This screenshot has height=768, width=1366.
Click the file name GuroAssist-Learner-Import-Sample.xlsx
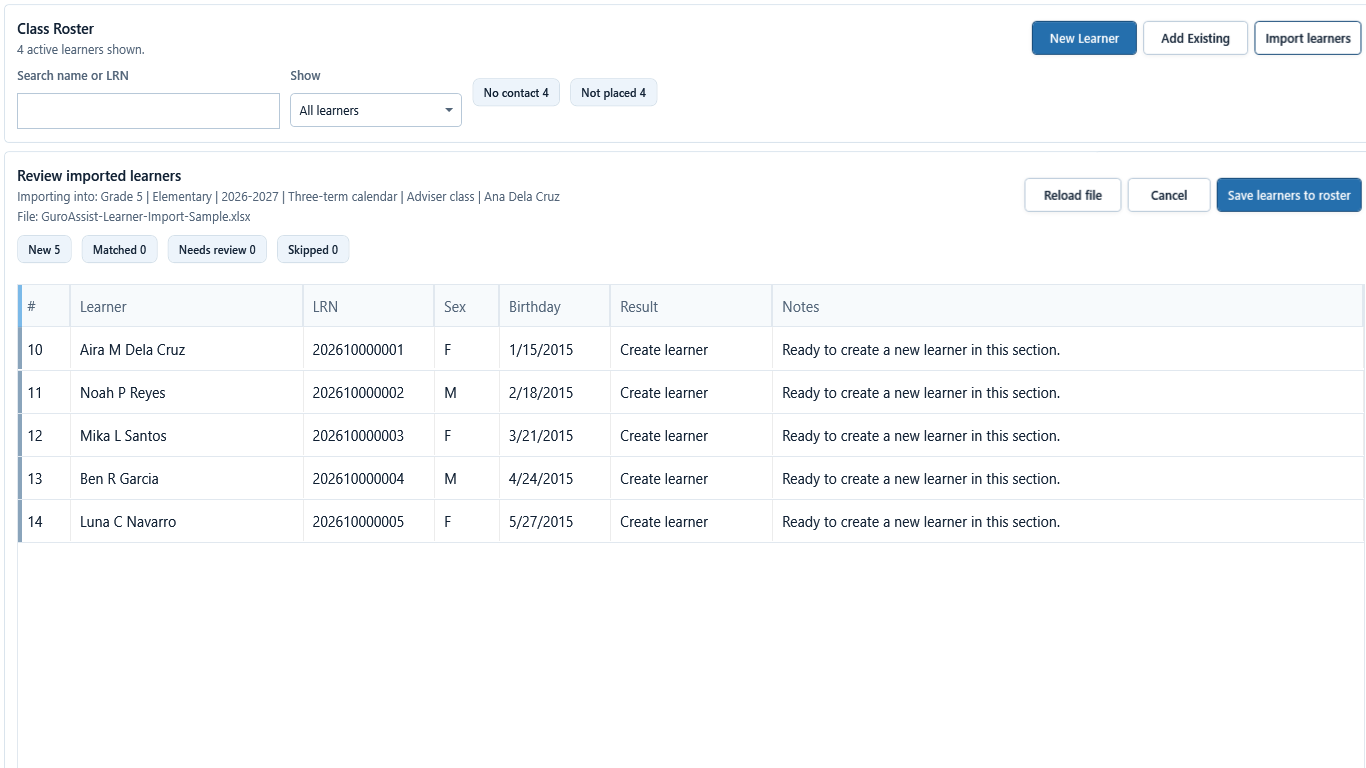(x=146, y=216)
